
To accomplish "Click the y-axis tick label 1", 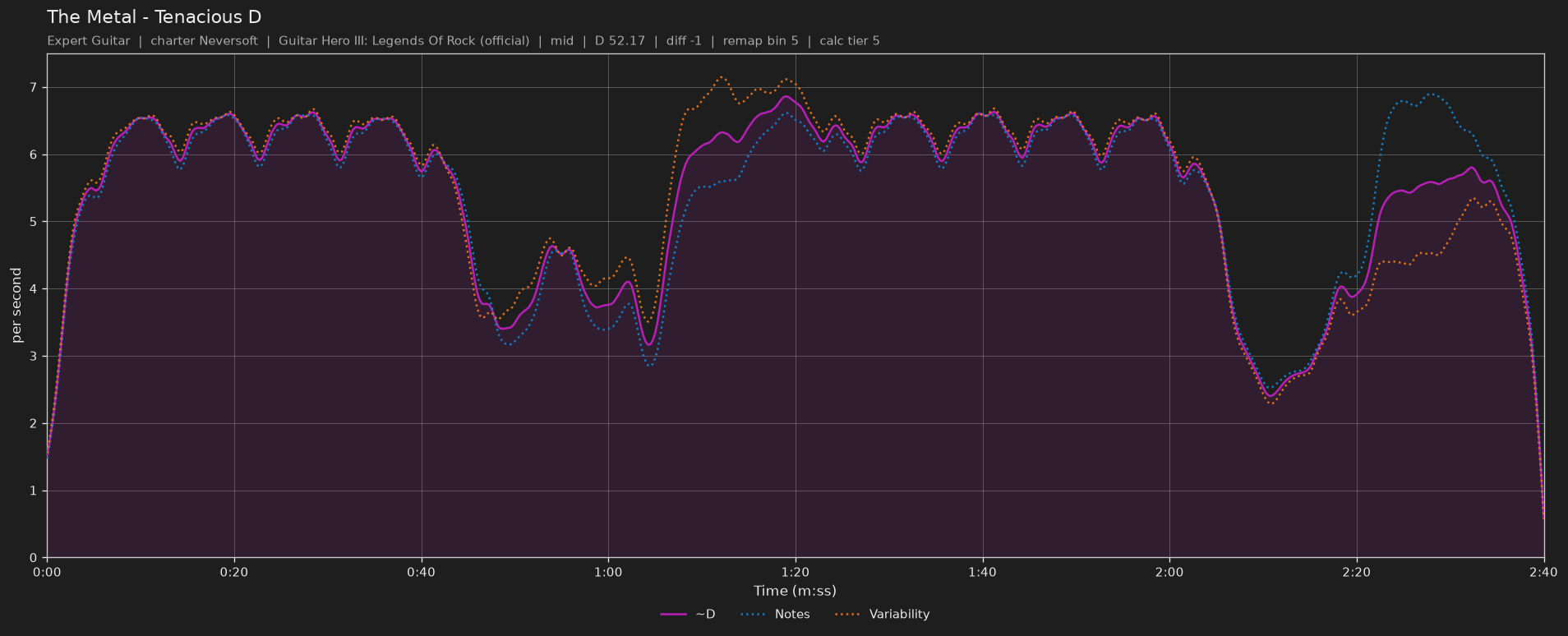I will click(33, 491).
